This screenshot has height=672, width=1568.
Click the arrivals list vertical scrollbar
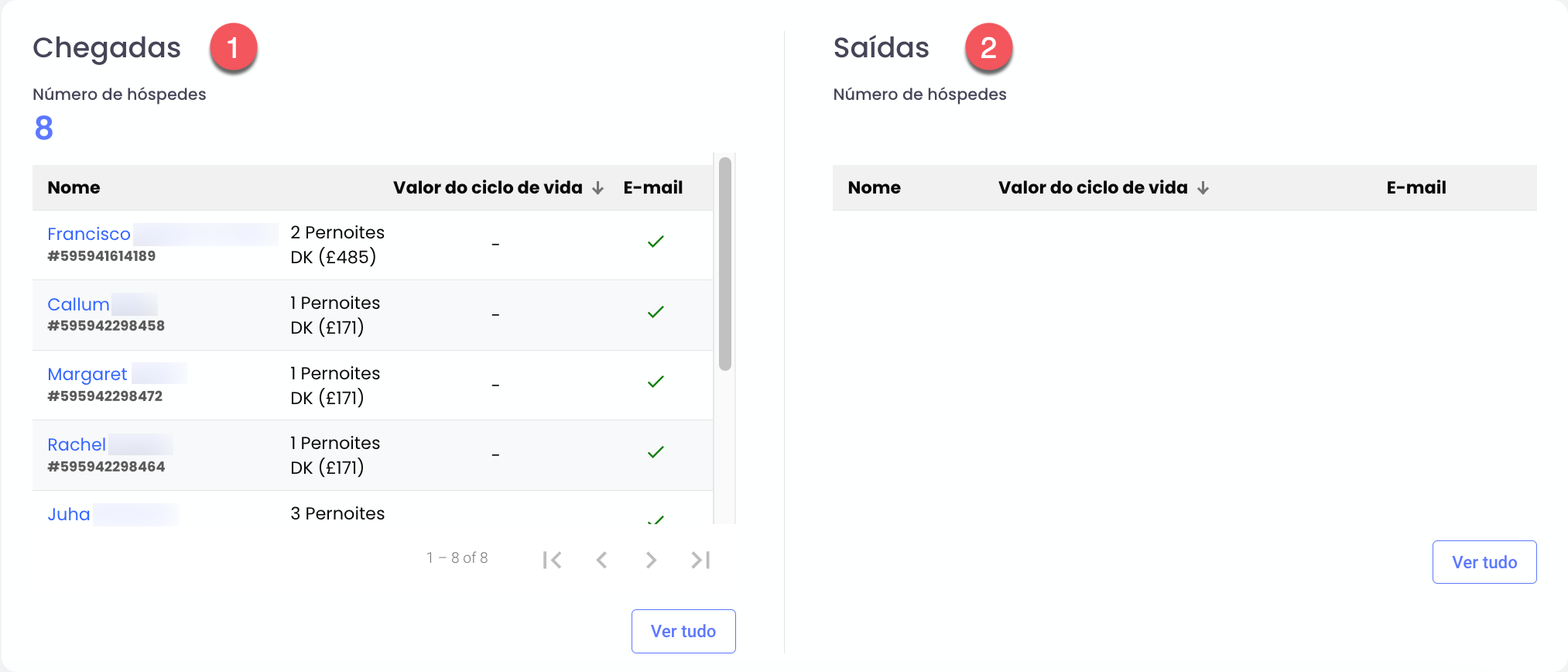click(x=725, y=264)
